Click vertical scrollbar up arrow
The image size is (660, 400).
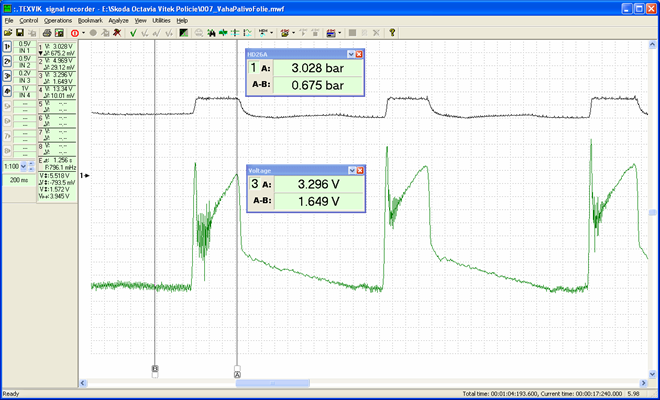[x=652, y=44]
